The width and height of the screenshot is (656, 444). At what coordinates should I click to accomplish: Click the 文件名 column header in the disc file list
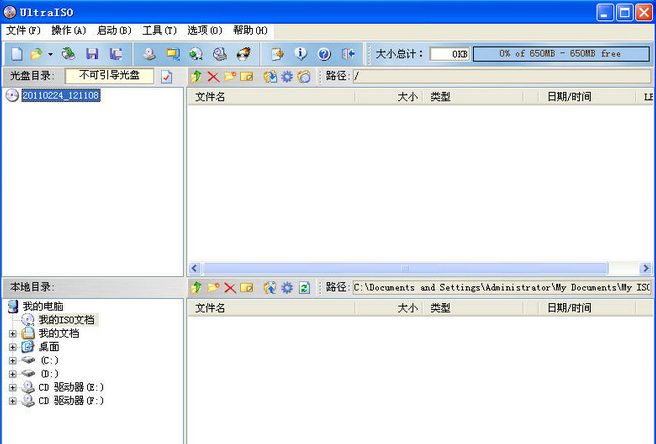[x=210, y=97]
